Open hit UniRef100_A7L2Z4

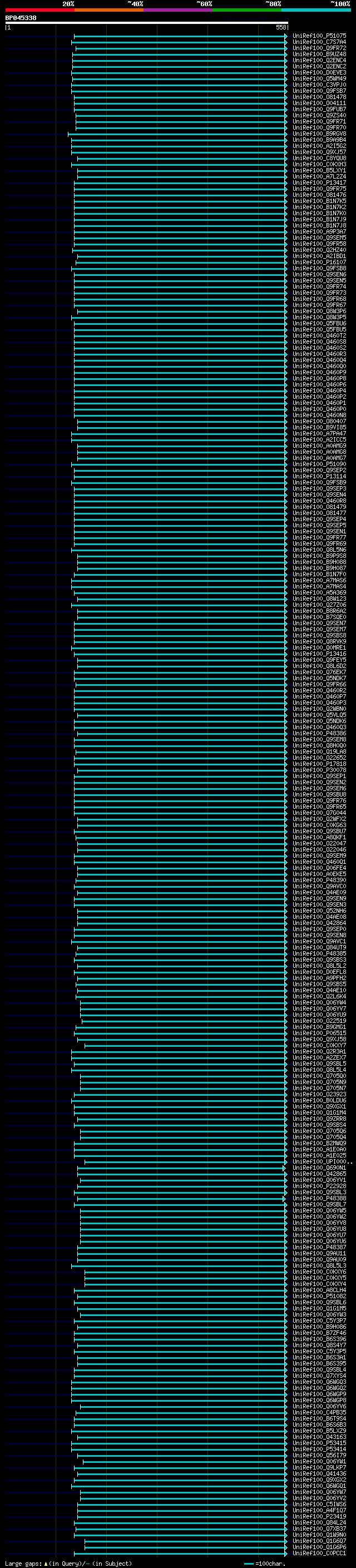click(x=319, y=176)
